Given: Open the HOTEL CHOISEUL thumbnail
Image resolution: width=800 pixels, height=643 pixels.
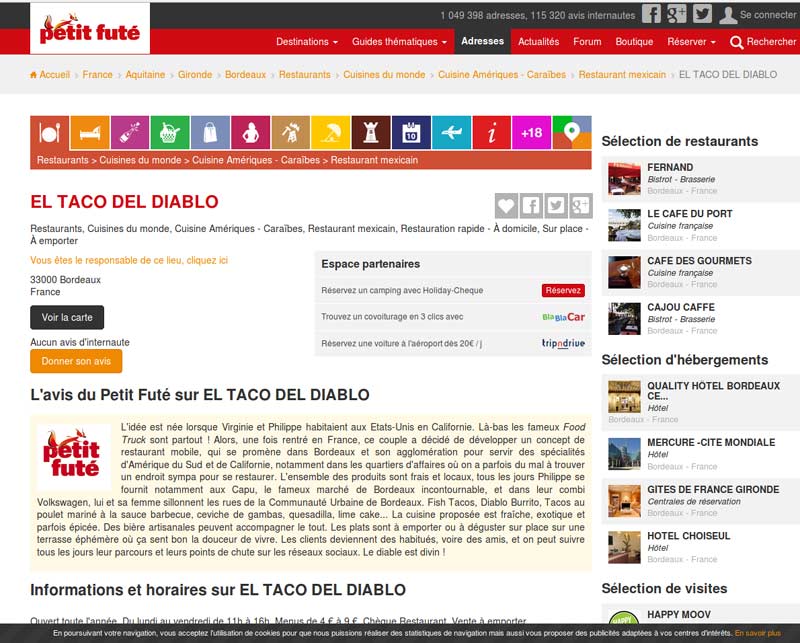Looking at the screenshot, I should pos(624,547).
